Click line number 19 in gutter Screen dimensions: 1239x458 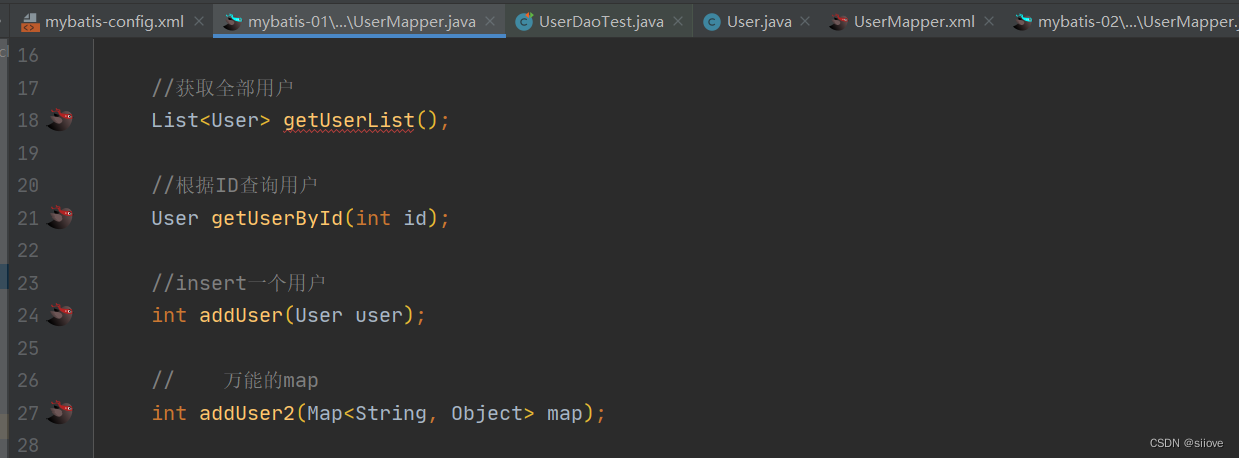28,153
